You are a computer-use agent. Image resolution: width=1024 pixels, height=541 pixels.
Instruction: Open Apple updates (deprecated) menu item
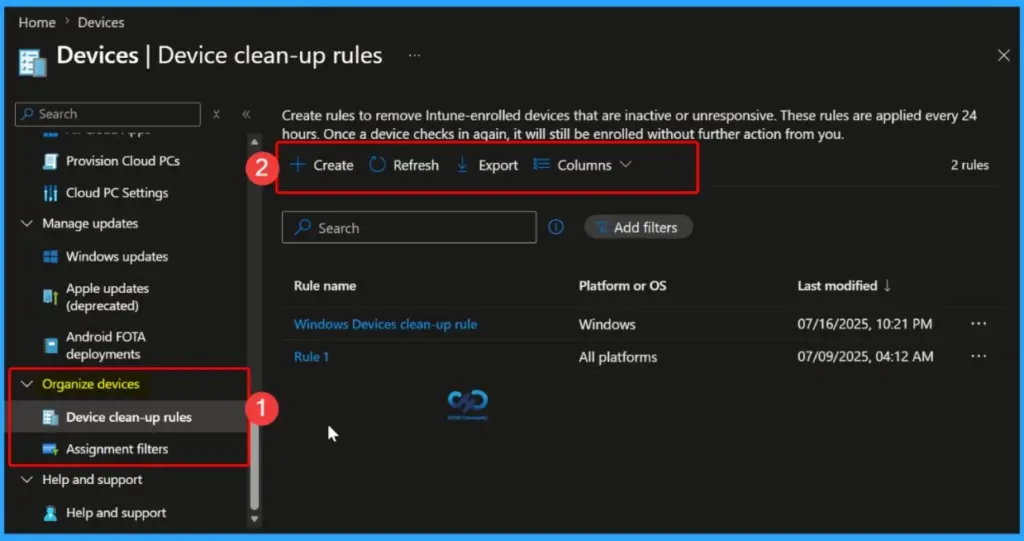[107, 297]
